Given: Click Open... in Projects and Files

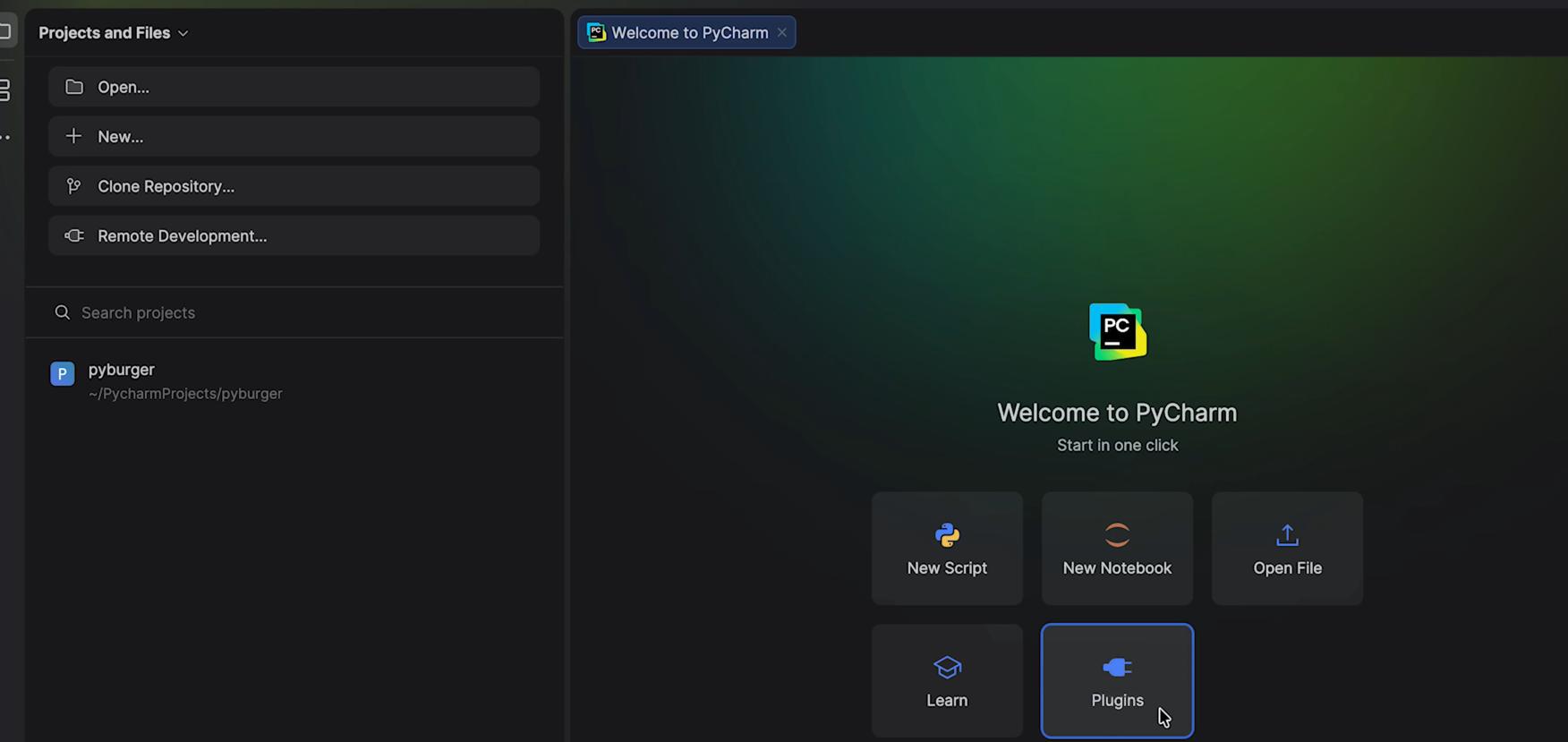Looking at the screenshot, I should (x=294, y=87).
